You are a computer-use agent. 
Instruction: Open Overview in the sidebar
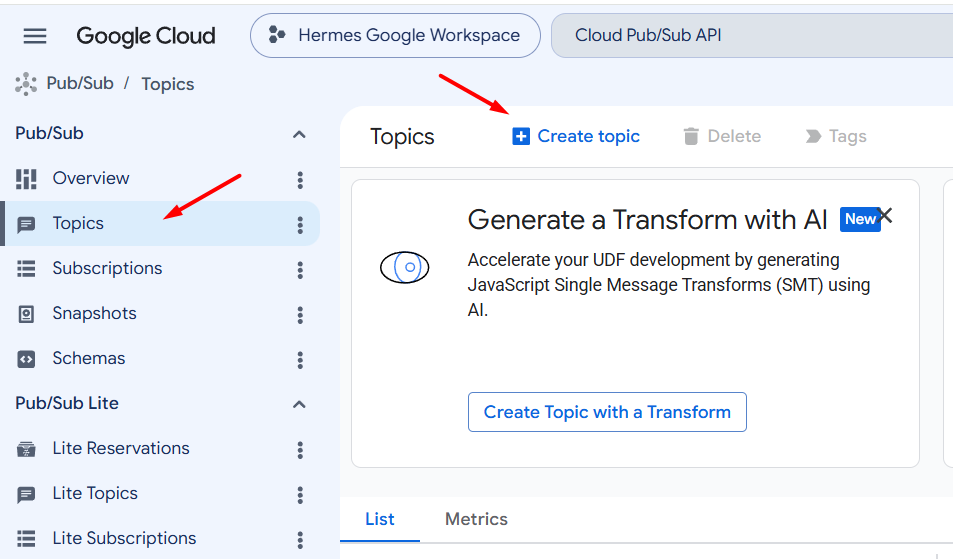[91, 178]
